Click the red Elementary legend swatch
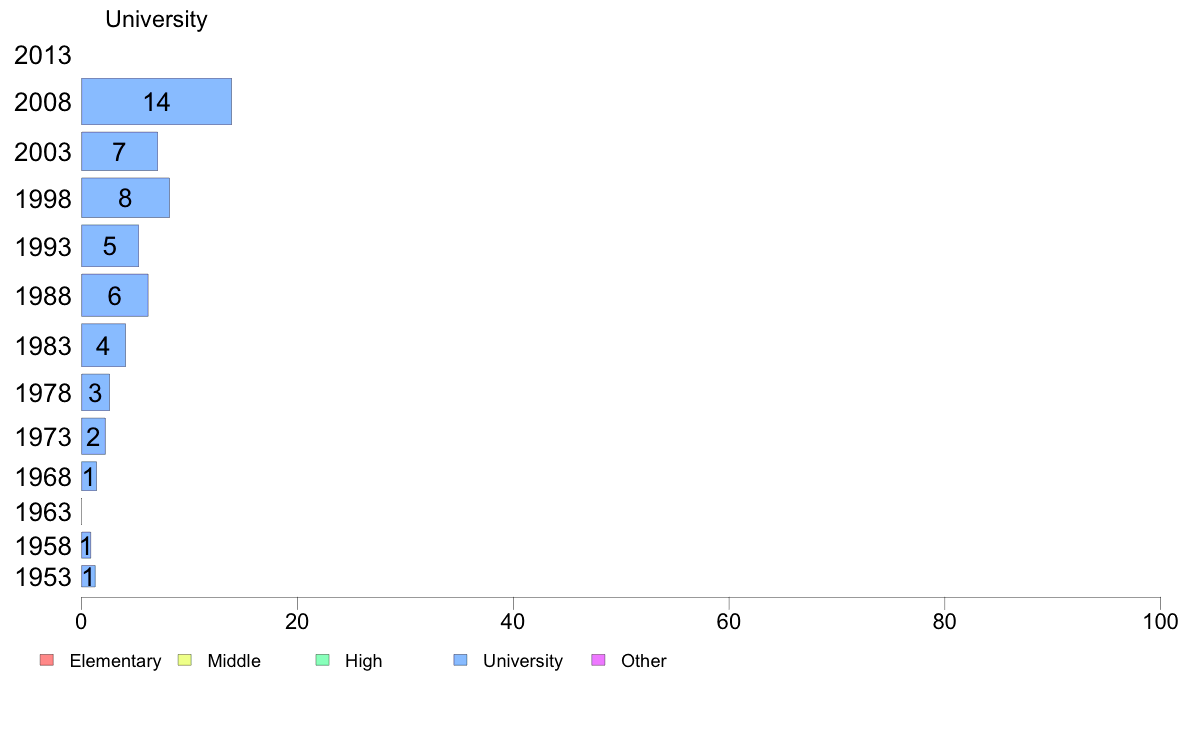1188x736 pixels. pyautogui.click(x=46, y=660)
